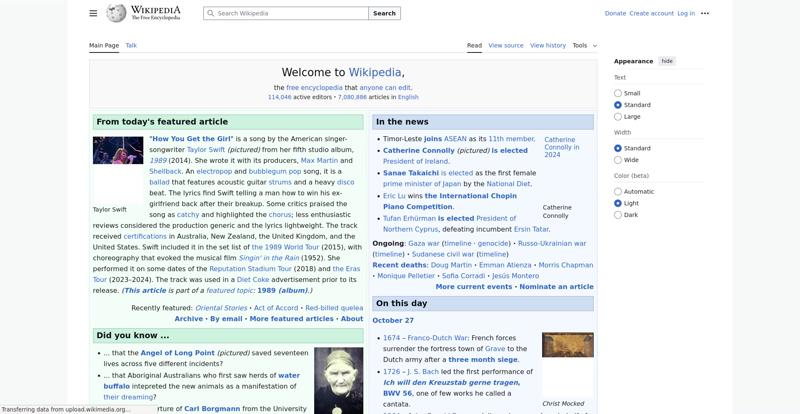
Task: Select the Small text size option
Action: click(618, 93)
